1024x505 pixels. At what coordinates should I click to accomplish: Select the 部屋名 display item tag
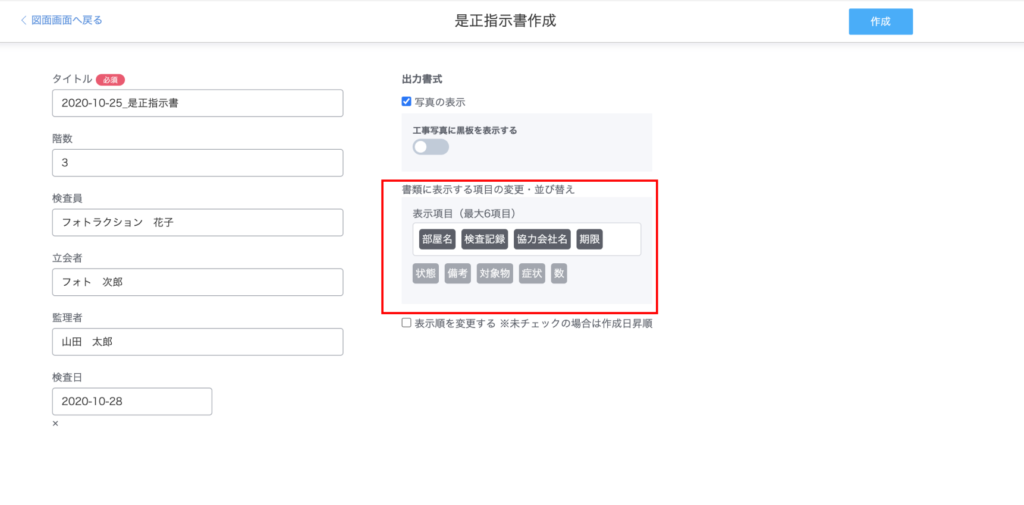click(437, 240)
